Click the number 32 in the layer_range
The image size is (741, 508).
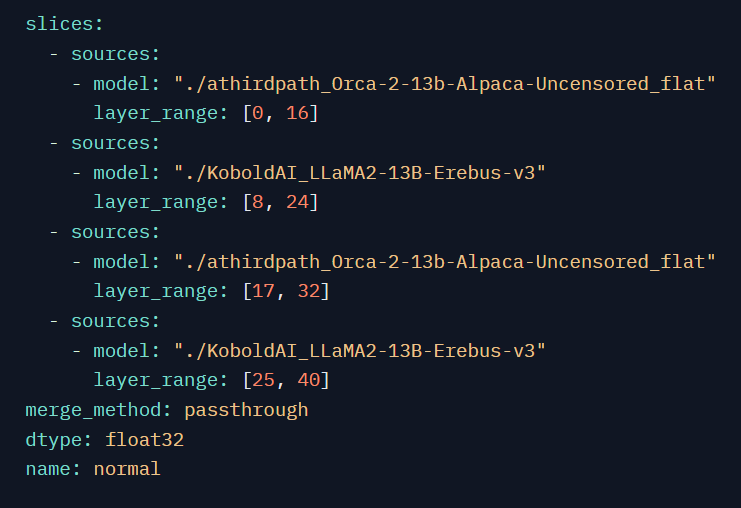pos(309,291)
